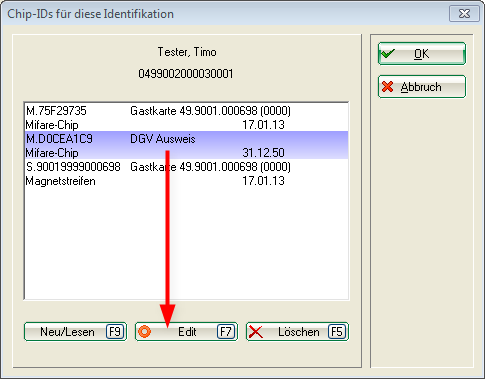Open the Edit F7 button
This screenshot has height=379, width=485.
pos(186,332)
